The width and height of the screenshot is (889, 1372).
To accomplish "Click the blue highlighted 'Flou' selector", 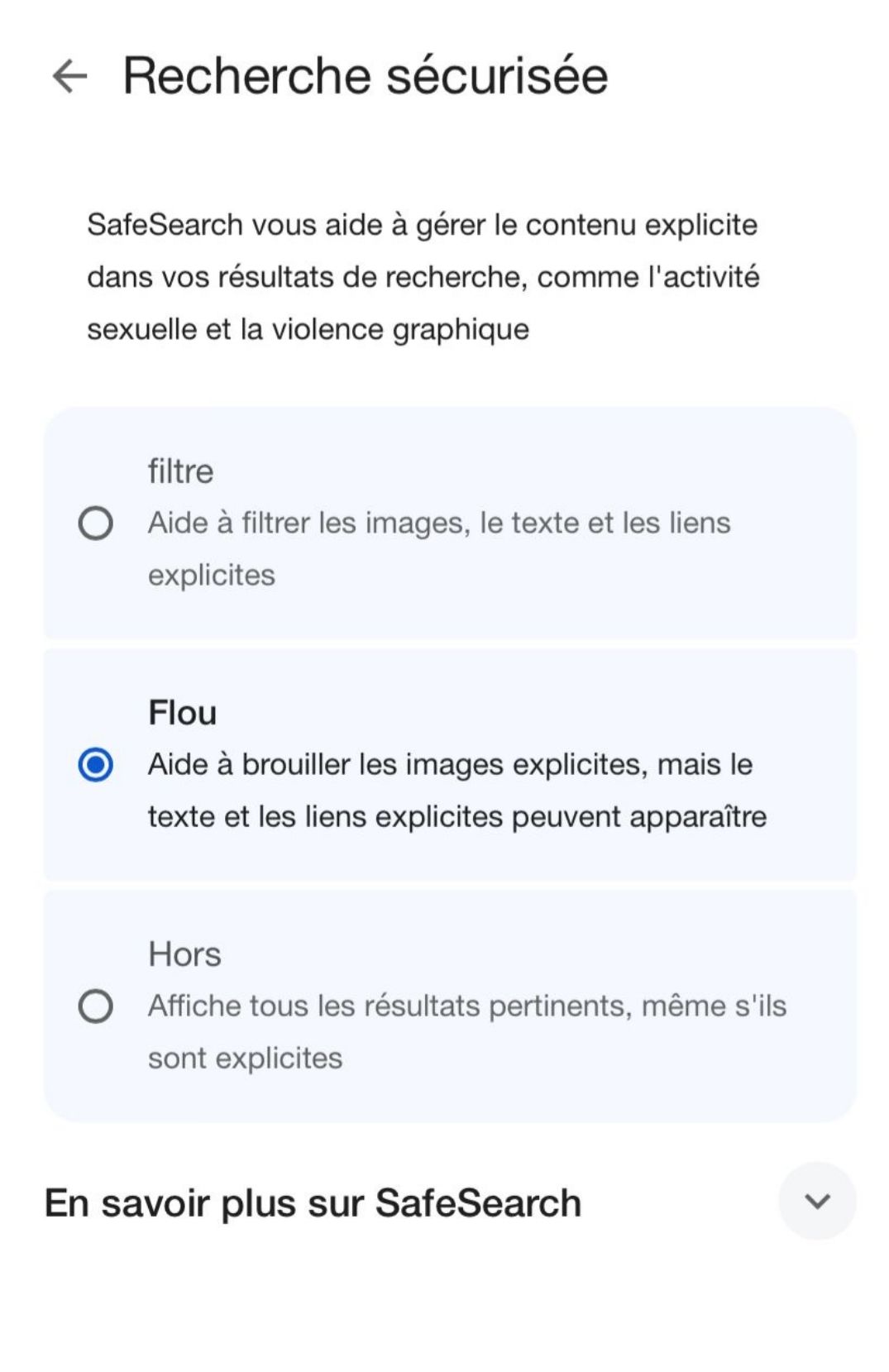I will [95, 765].
